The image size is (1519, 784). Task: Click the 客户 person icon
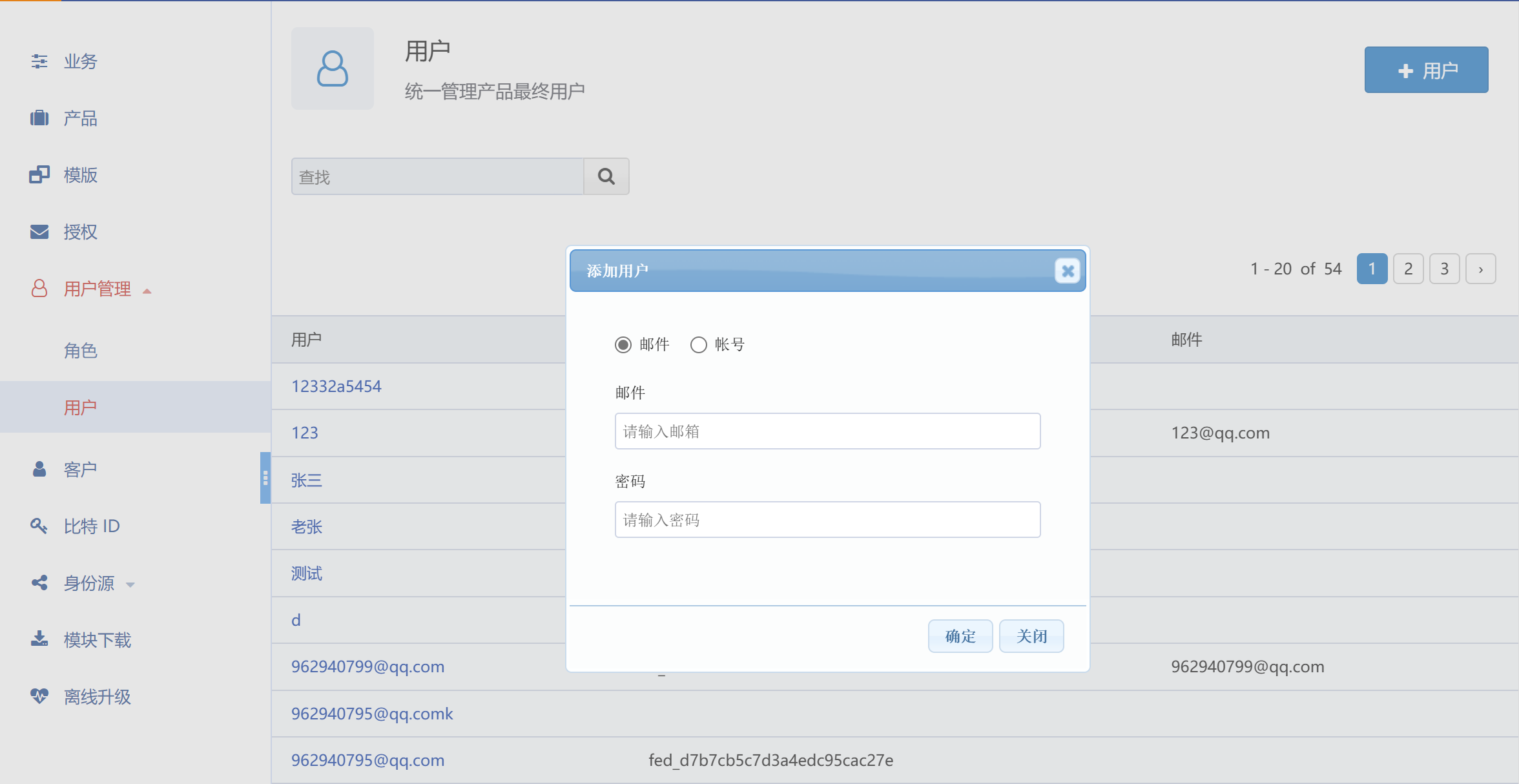tap(39, 469)
